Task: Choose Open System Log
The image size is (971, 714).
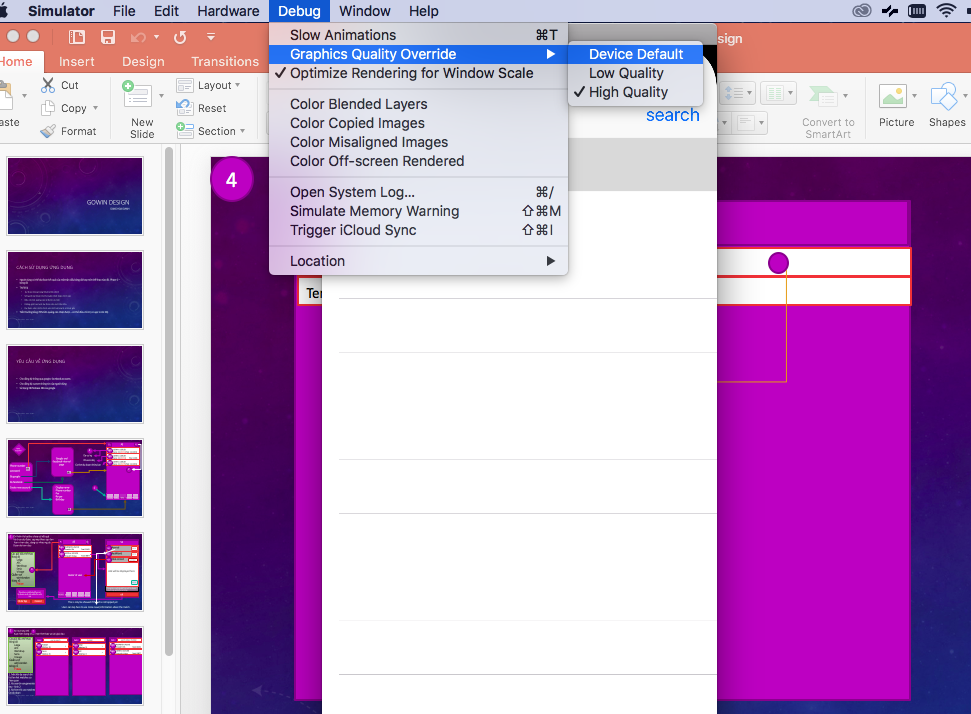Action: coord(419,192)
